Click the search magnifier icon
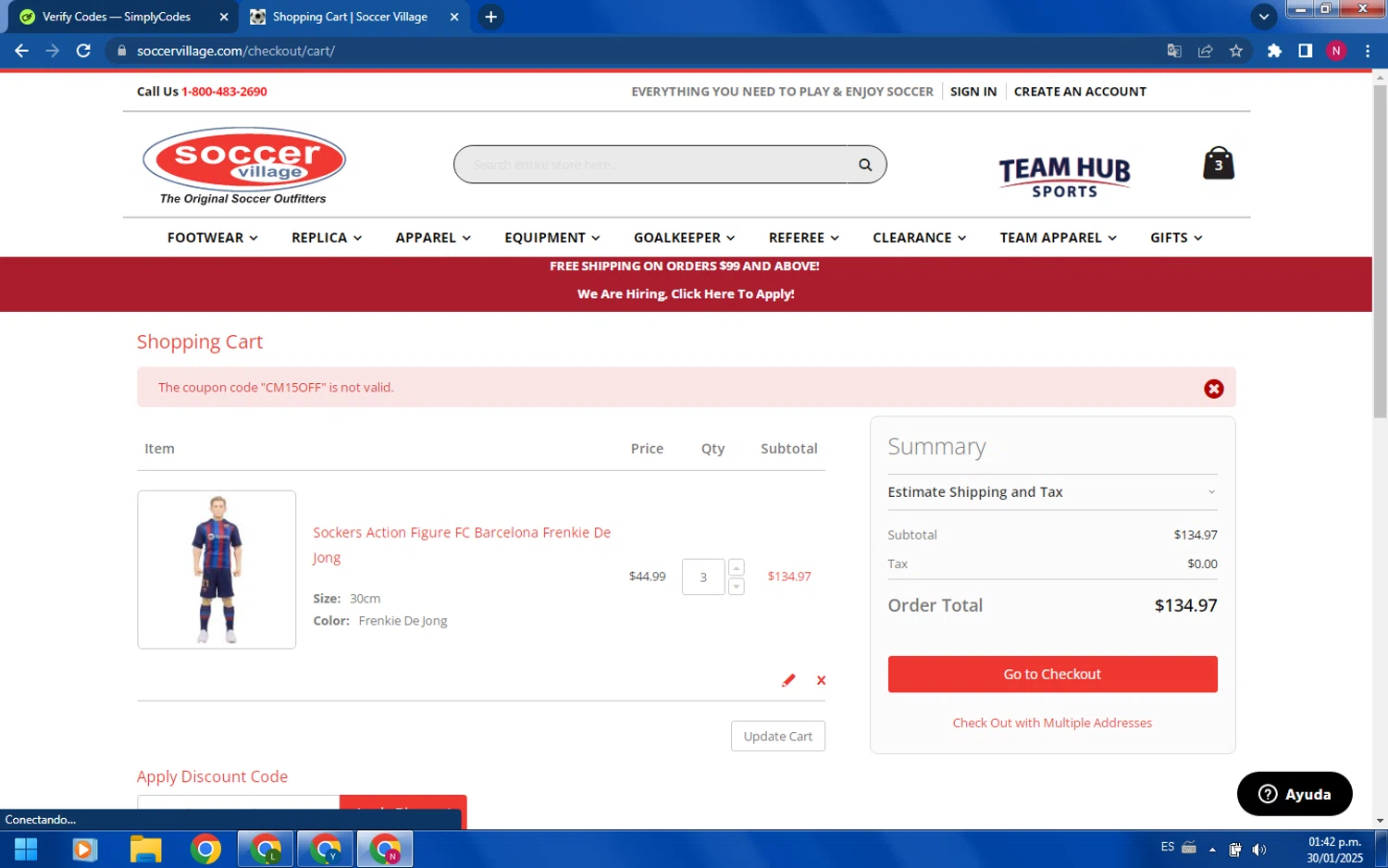Screen dimensions: 1388x868 click(865, 165)
